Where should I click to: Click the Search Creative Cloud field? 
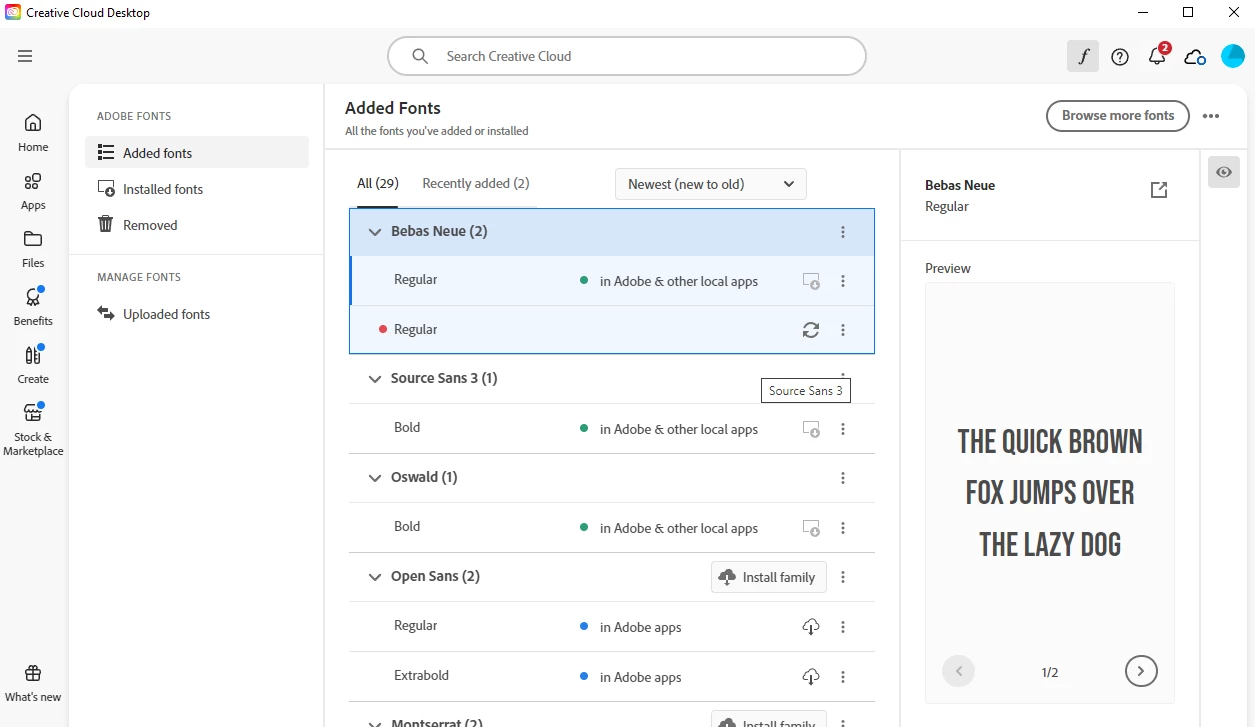pos(627,56)
